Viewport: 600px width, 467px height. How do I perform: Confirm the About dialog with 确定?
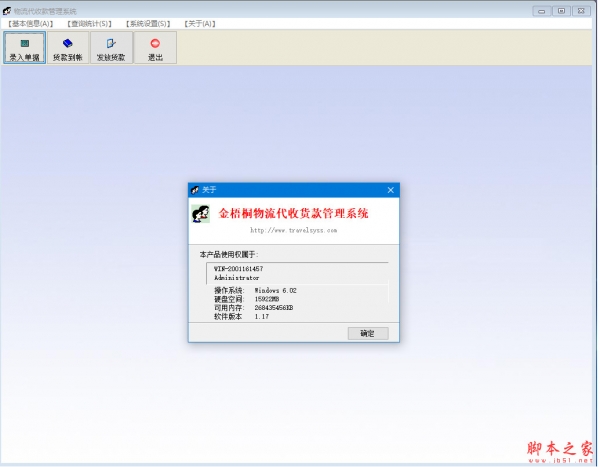[x=368, y=333]
